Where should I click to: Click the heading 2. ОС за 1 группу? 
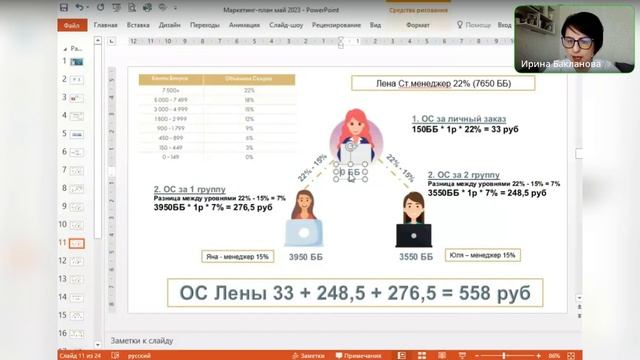[189, 189]
